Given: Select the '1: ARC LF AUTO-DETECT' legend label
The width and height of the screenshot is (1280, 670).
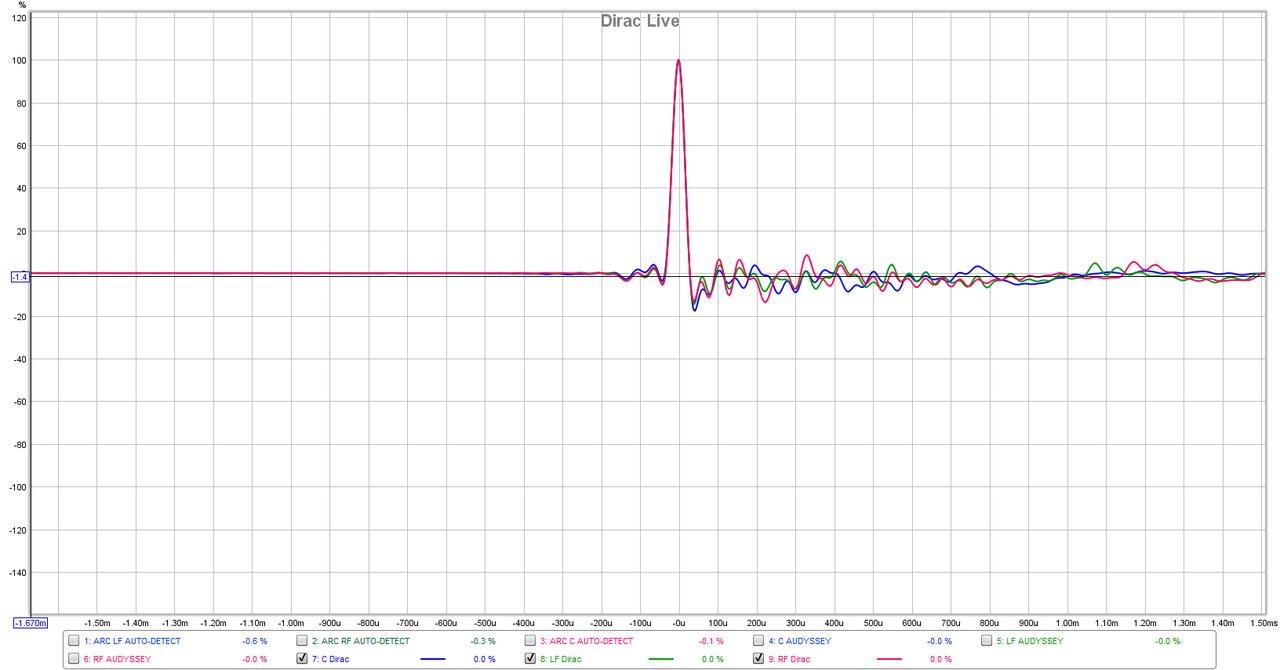Looking at the screenshot, I should (x=132, y=641).
